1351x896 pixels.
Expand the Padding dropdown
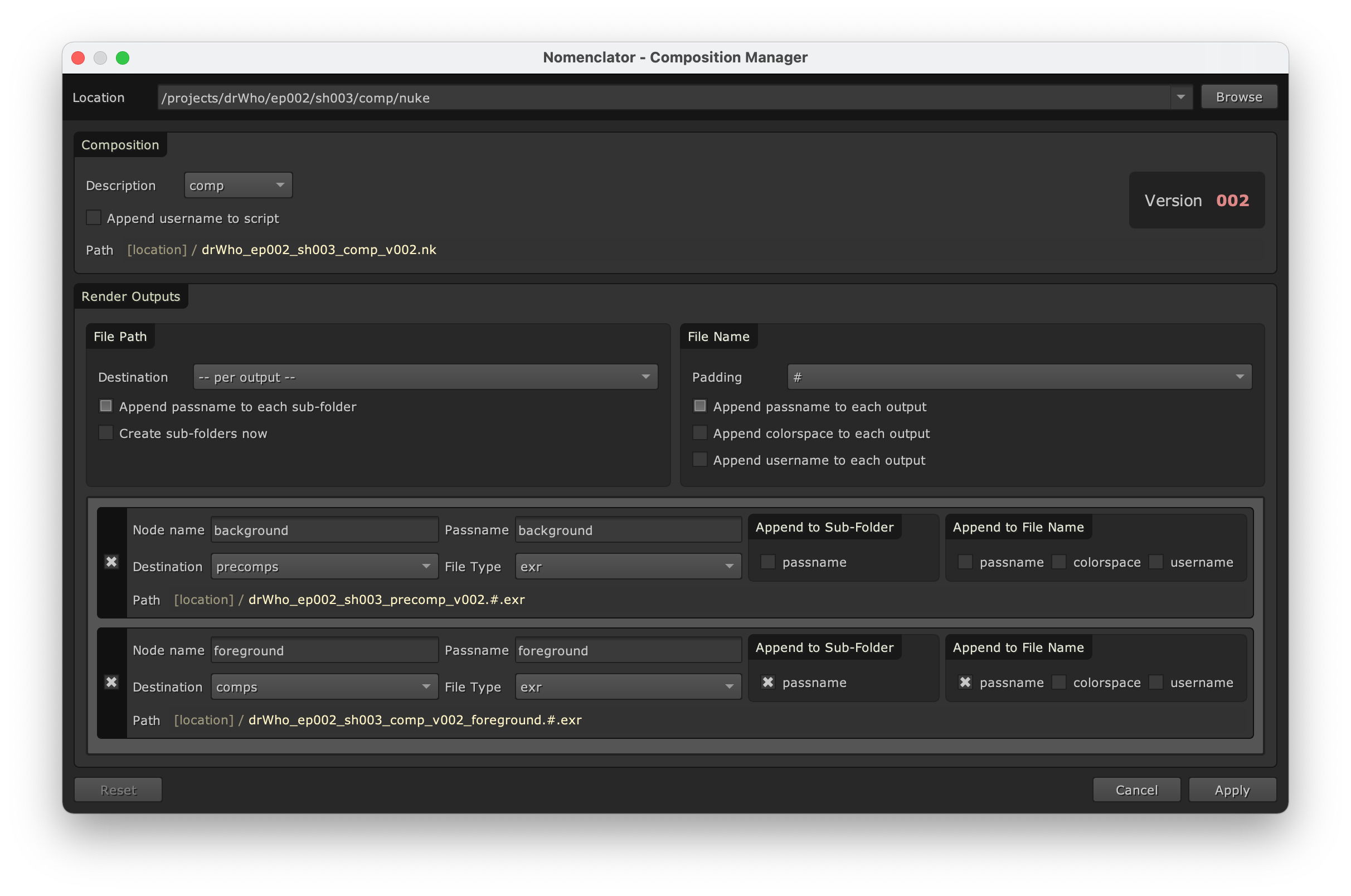1019,377
